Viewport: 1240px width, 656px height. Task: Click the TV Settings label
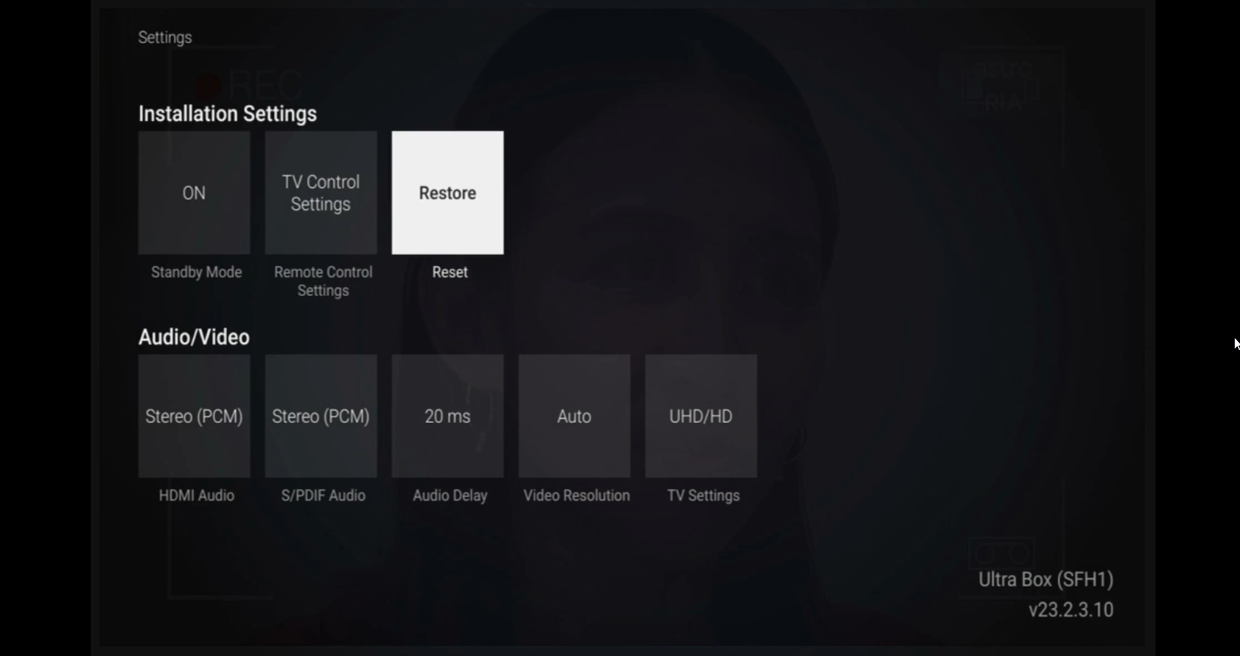pyautogui.click(x=703, y=495)
